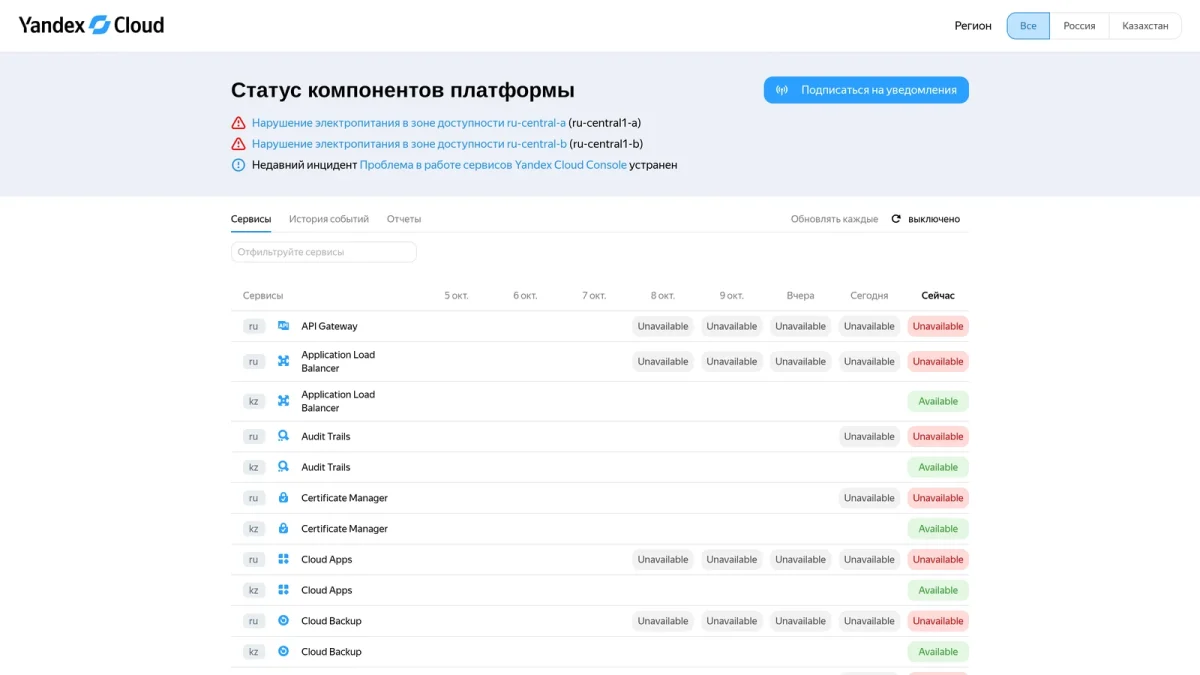The height and width of the screenshot is (675, 1200).
Task: Click kz Application Load Balancer Available badge
Action: pyautogui.click(x=938, y=401)
